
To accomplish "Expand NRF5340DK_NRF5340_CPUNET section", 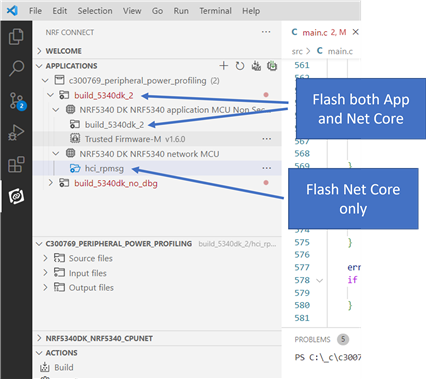I will (x=39, y=338).
